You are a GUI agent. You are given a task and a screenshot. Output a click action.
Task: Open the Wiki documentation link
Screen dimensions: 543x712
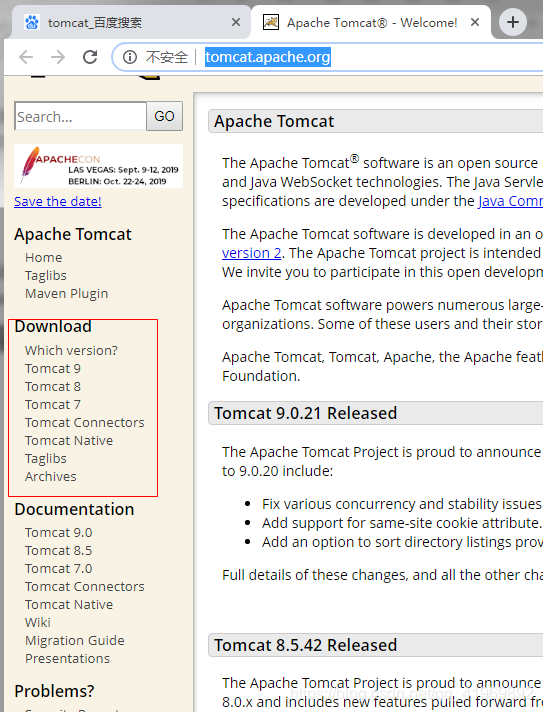pyautogui.click(x=38, y=623)
